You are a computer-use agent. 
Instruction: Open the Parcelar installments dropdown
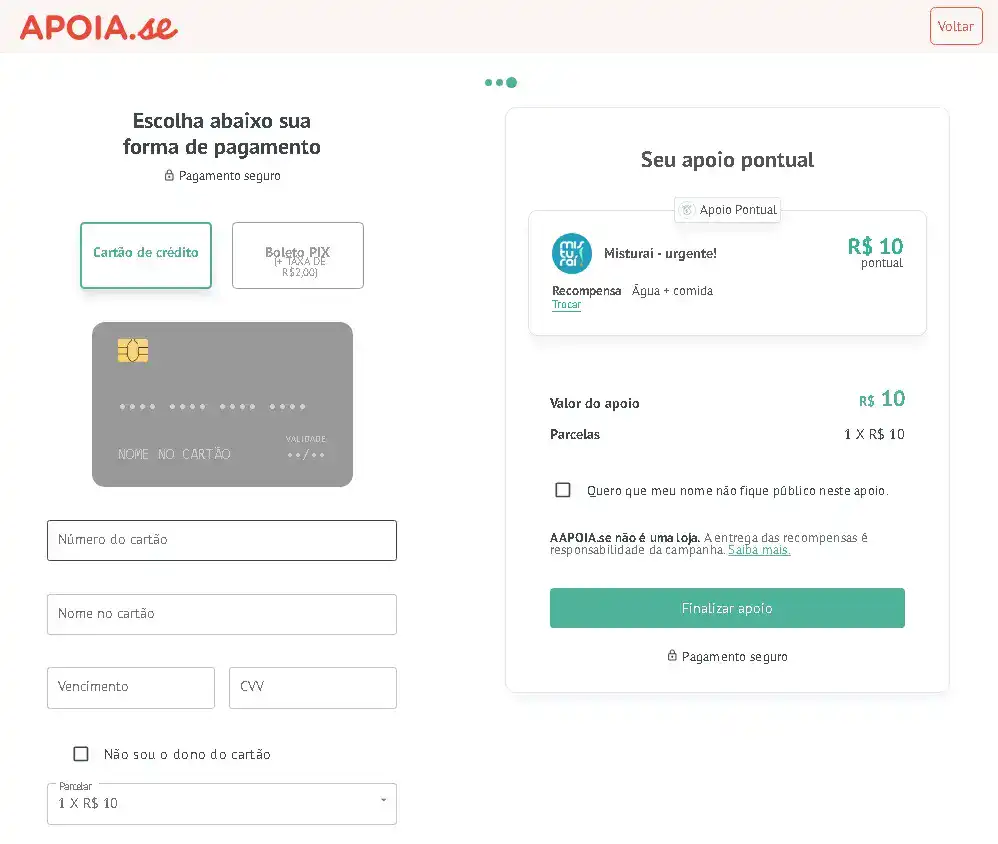click(x=222, y=803)
